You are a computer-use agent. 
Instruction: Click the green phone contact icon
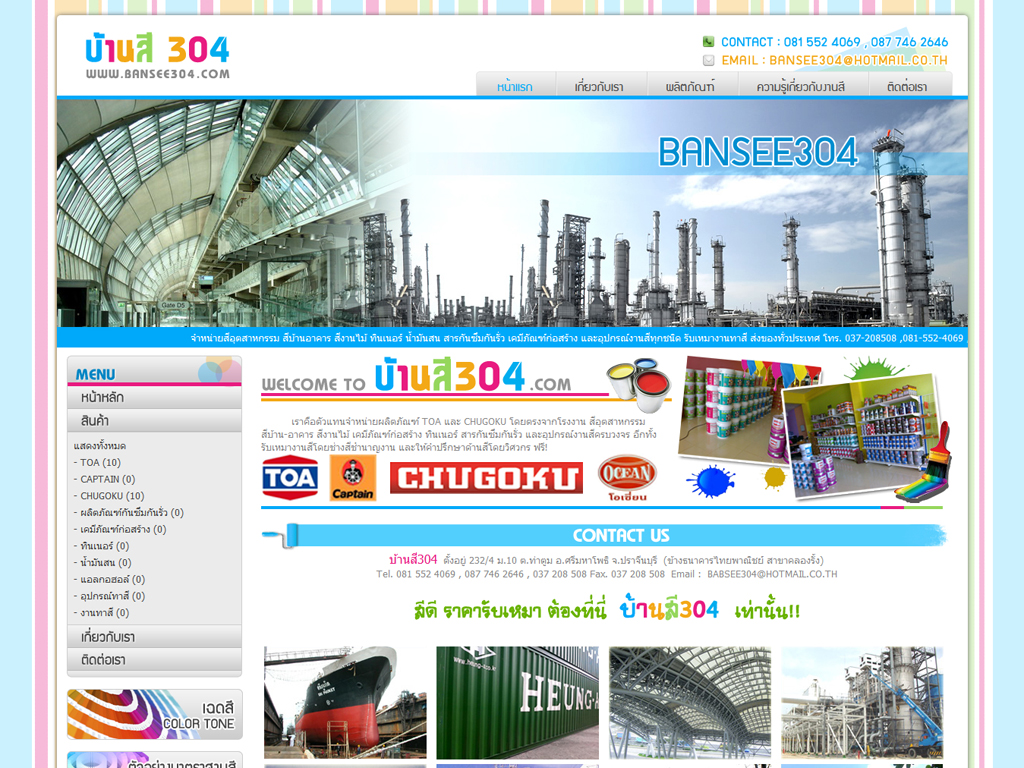(708, 42)
